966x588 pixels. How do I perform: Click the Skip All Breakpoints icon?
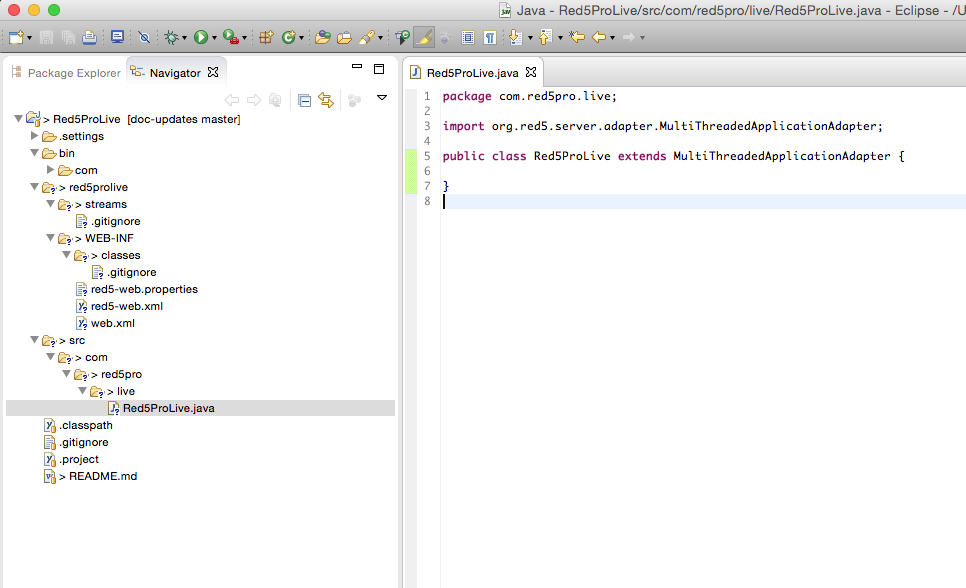[x=144, y=38]
